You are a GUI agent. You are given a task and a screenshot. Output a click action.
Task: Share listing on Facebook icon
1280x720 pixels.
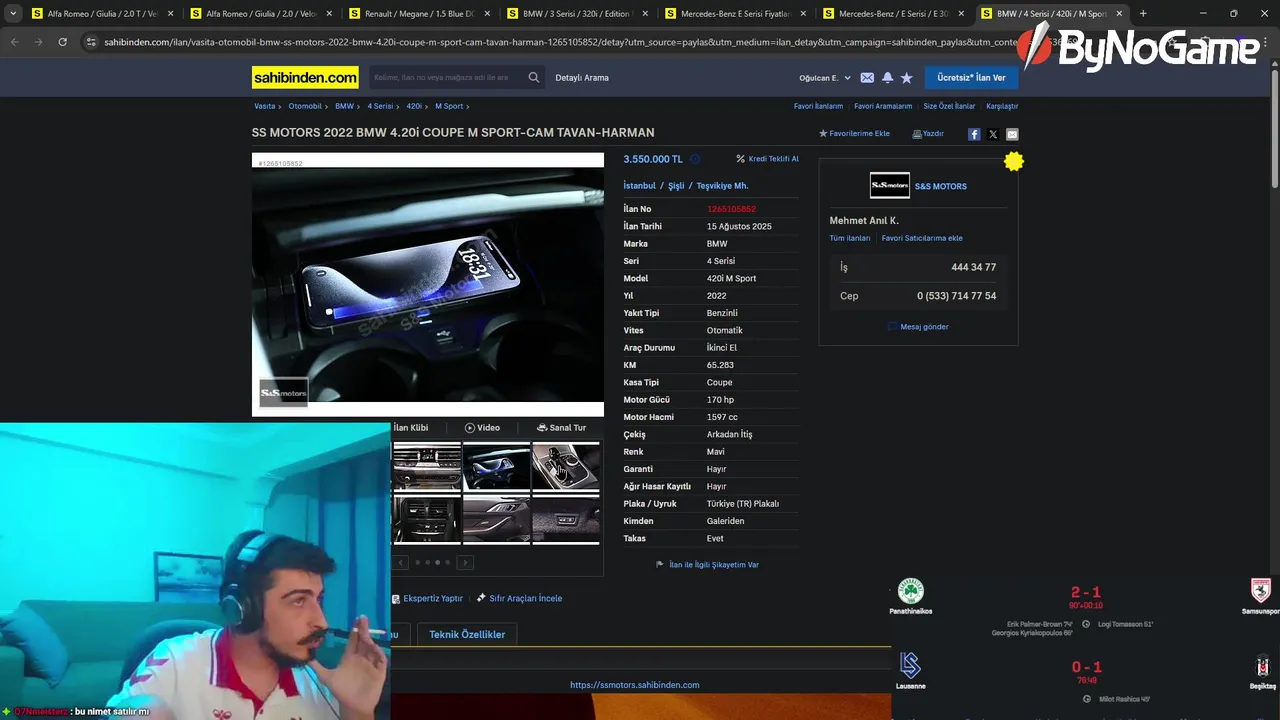point(974,134)
